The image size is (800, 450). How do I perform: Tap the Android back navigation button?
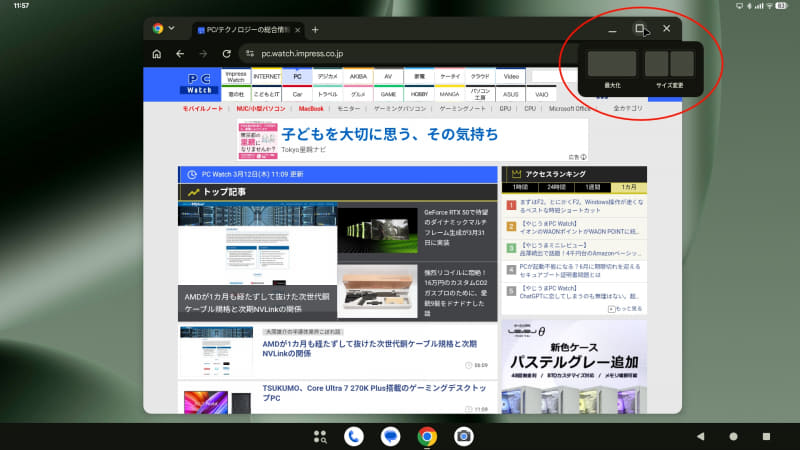coord(701,436)
